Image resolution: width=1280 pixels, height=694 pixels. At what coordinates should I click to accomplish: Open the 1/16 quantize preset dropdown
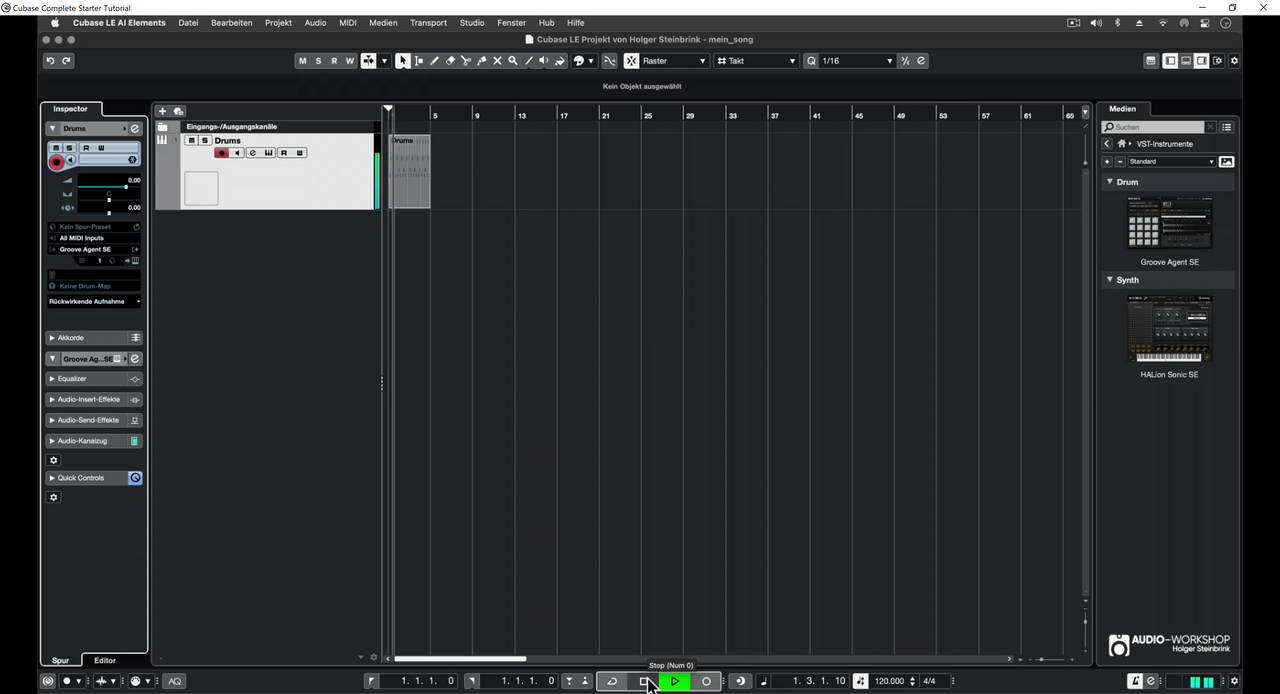click(x=857, y=61)
